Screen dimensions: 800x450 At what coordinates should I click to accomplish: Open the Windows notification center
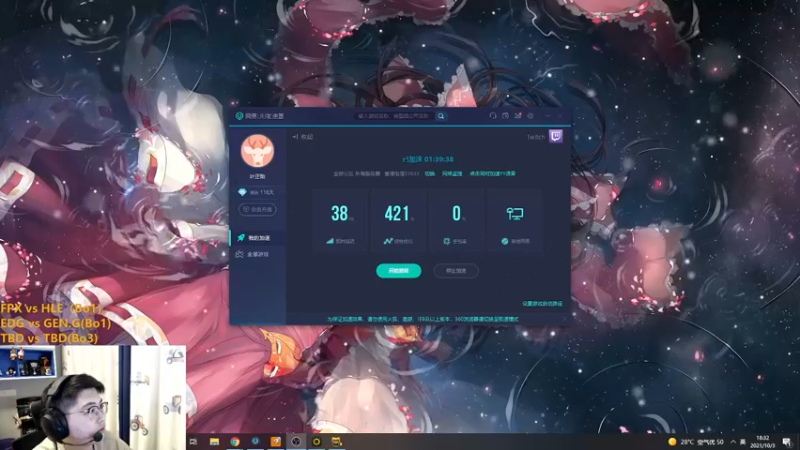787,442
